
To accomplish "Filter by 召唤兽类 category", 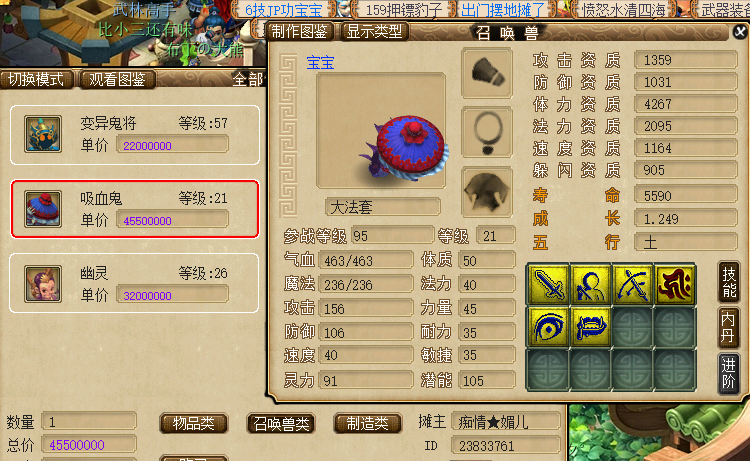I will coord(281,424).
